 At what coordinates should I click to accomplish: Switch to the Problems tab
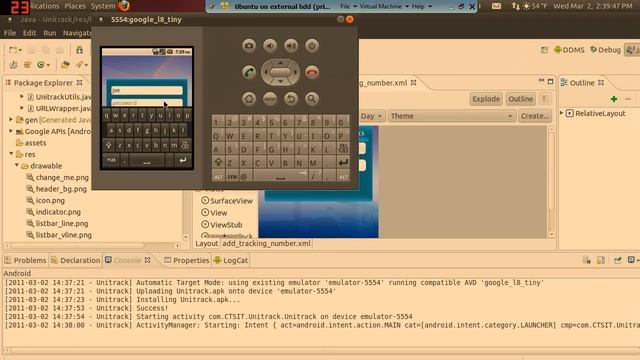pyautogui.click(x=25, y=260)
